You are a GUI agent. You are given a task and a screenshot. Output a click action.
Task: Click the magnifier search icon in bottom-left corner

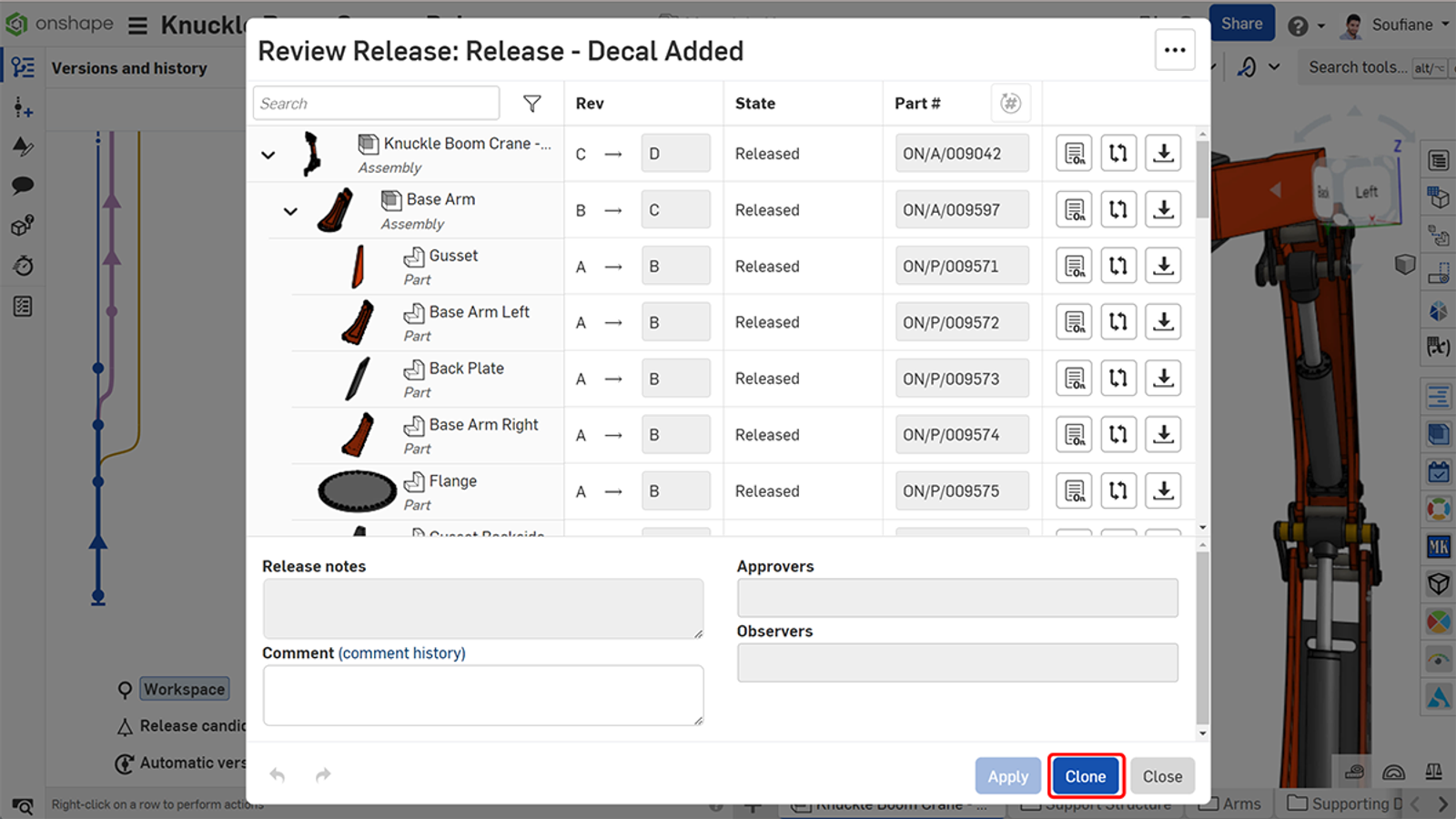point(22,806)
